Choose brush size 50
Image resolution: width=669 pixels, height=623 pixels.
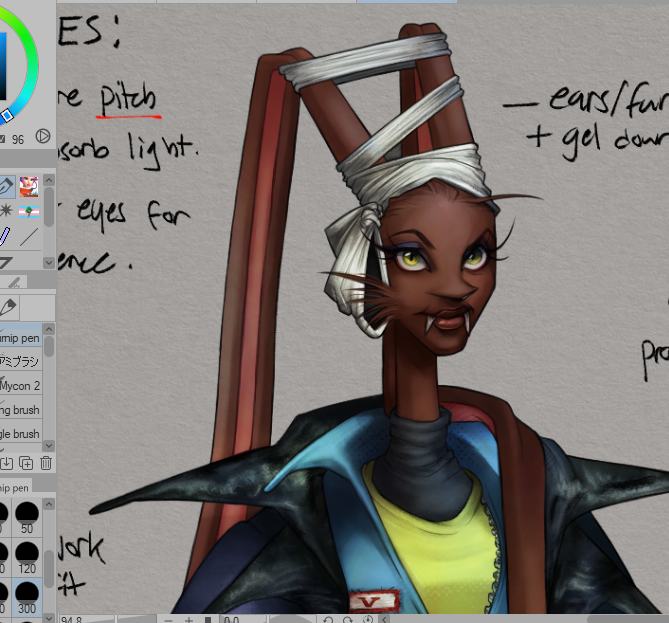(x=26, y=518)
